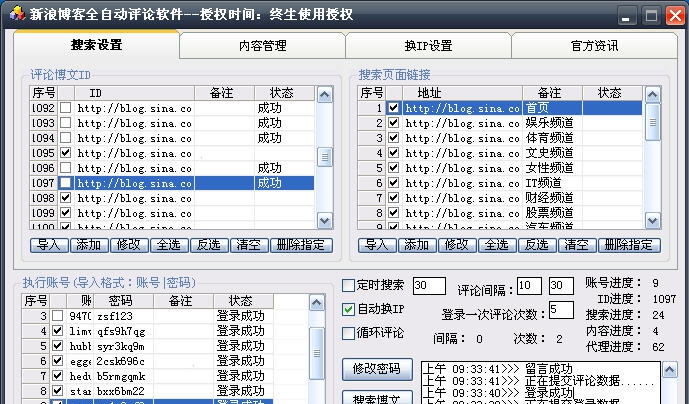This screenshot has width=689, height=404.
Task: Enable 定时搜索 checkbox
Action: (348, 285)
